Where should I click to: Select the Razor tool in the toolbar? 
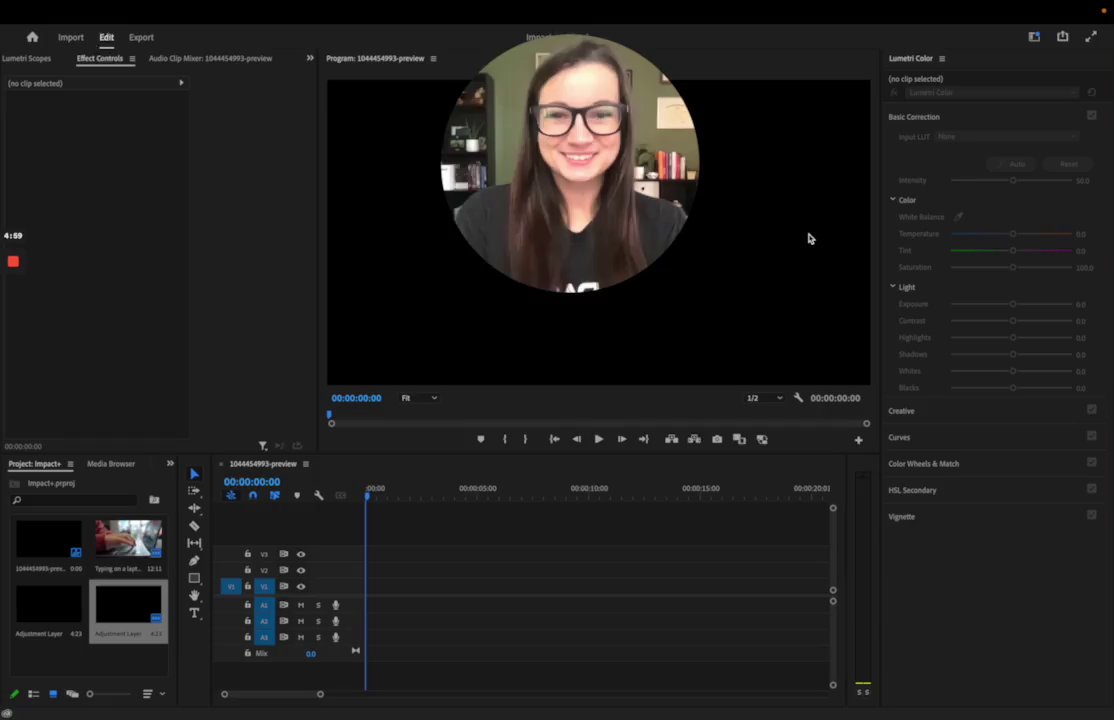click(x=194, y=526)
